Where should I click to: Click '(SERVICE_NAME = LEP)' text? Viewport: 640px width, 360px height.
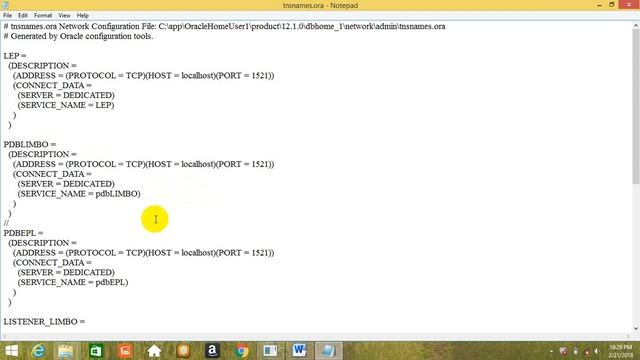coord(66,105)
